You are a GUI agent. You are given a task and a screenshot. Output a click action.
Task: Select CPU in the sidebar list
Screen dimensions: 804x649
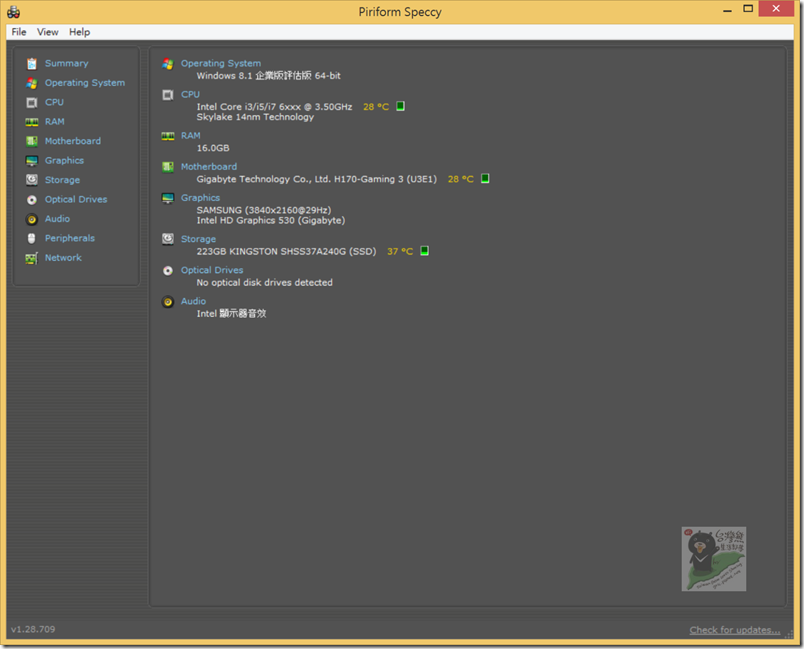point(54,103)
